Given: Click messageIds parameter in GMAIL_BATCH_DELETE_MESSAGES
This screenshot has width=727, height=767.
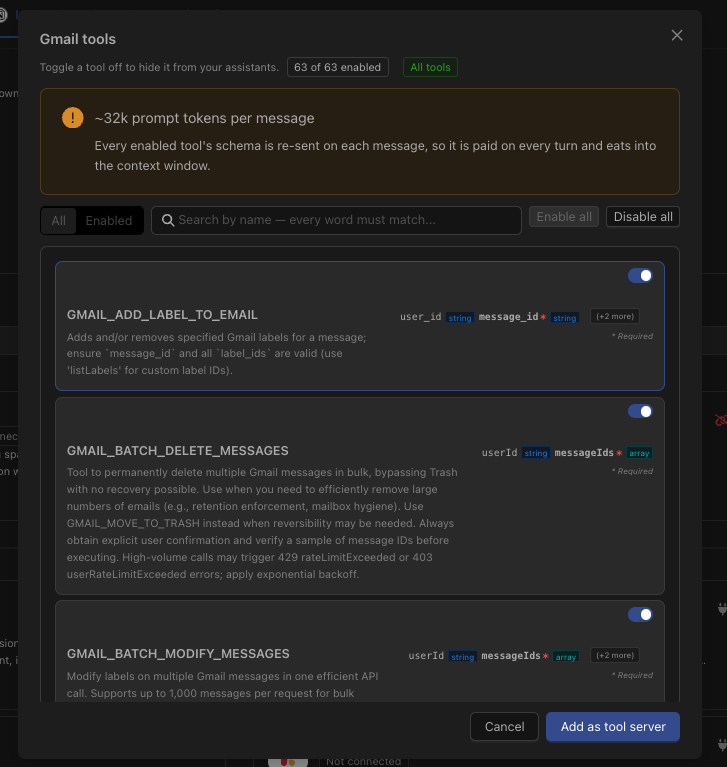Looking at the screenshot, I should coord(584,453).
